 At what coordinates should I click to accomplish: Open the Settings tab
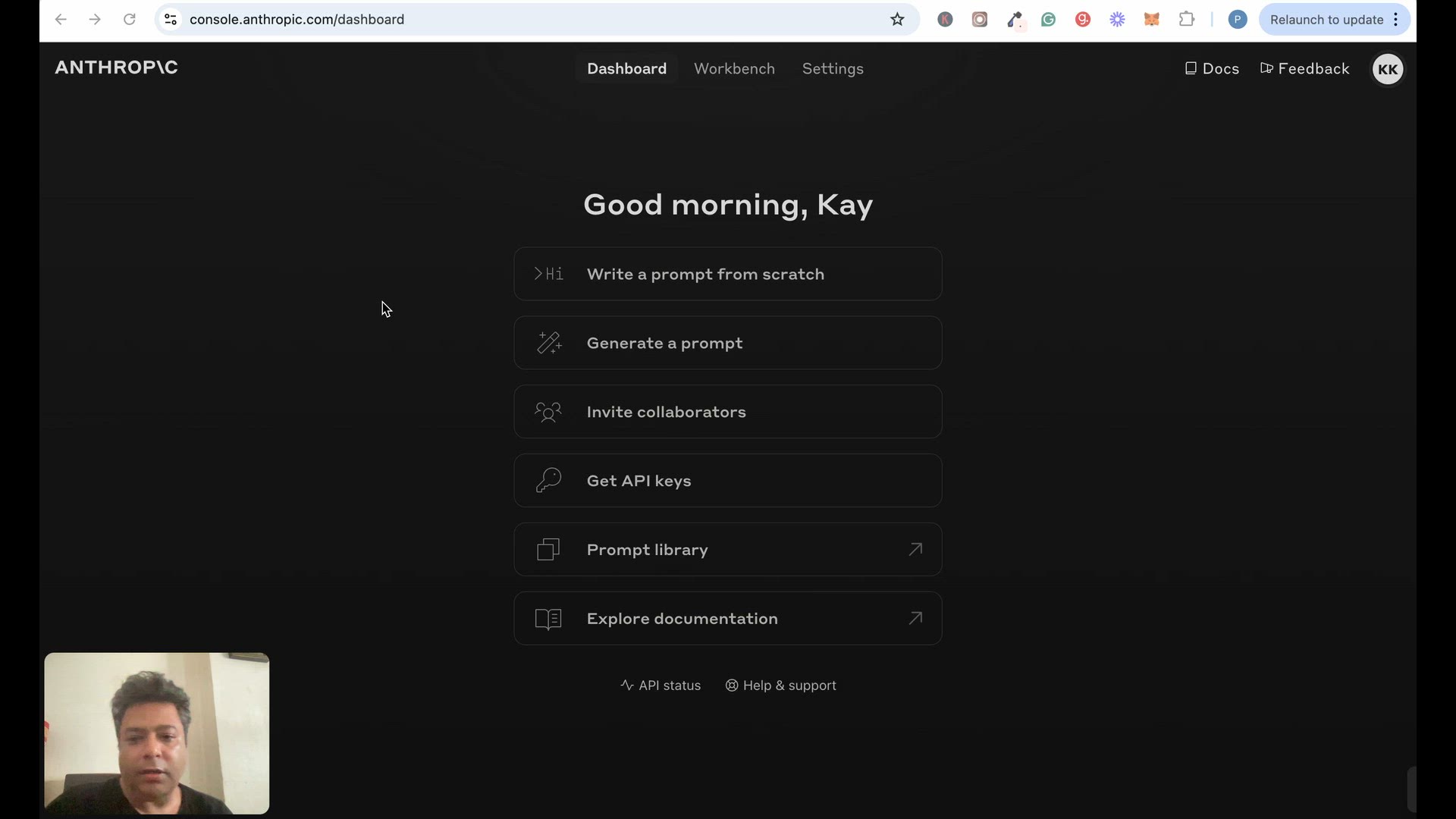pyautogui.click(x=833, y=69)
